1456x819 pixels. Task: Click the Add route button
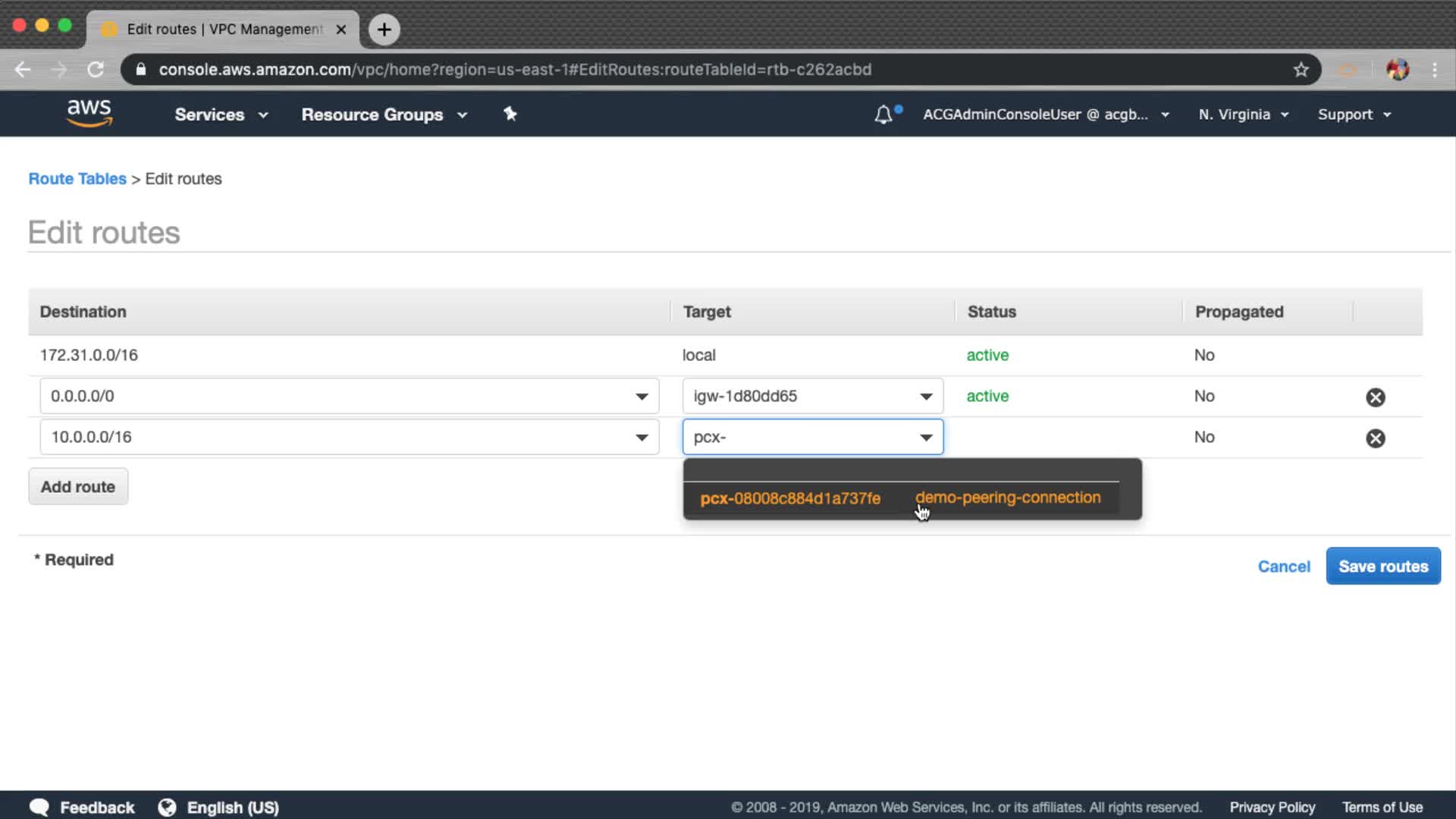pos(78,487)
